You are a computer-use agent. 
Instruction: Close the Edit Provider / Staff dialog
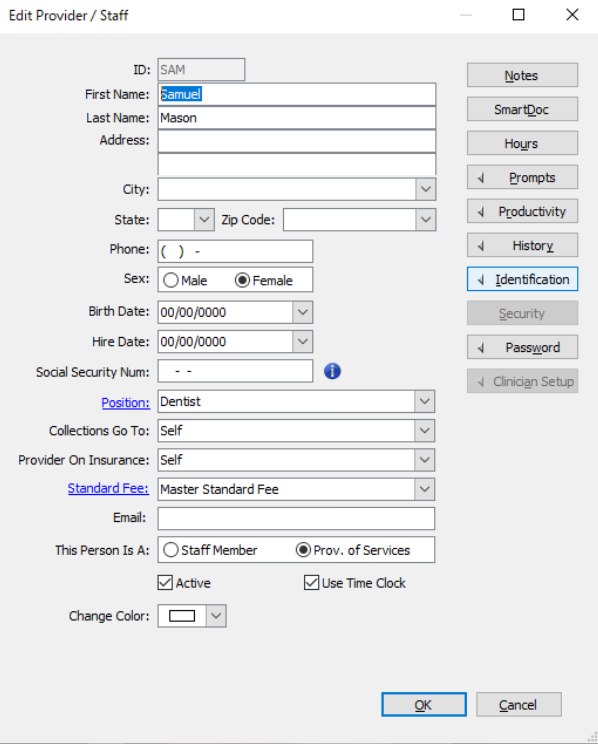pyautogui.click(x=572, y=15)
